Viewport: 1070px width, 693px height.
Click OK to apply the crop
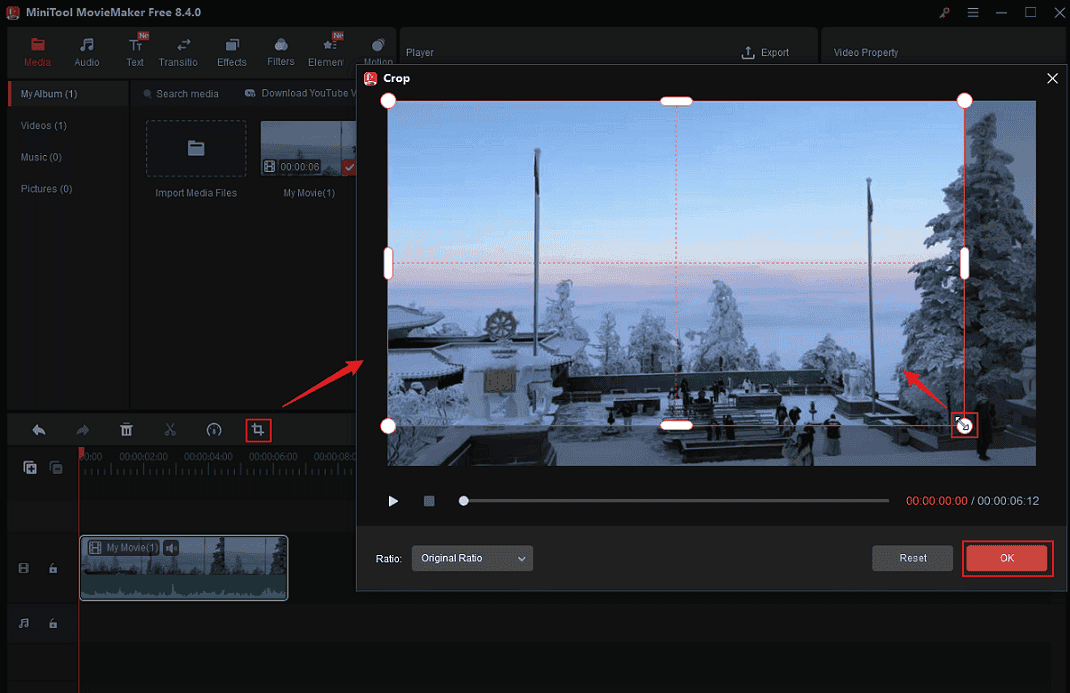[x=1007, y=558]
